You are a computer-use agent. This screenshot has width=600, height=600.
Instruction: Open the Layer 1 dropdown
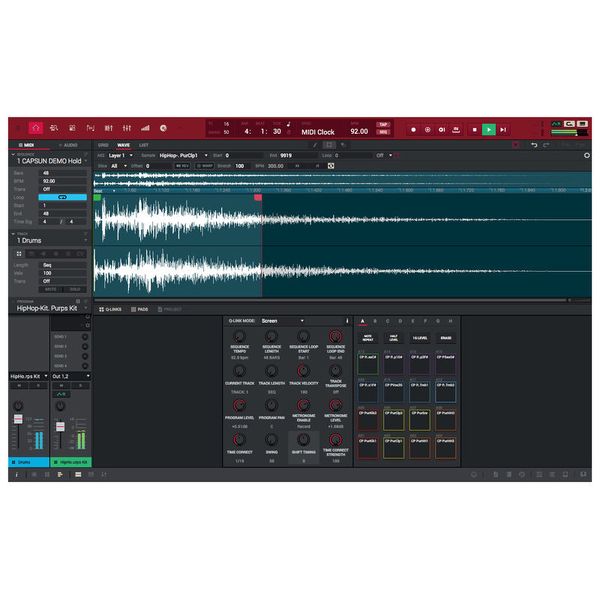(120, 155)
